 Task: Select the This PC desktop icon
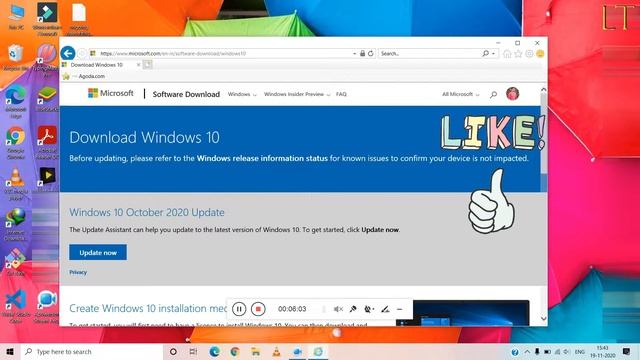click(16, 16)
